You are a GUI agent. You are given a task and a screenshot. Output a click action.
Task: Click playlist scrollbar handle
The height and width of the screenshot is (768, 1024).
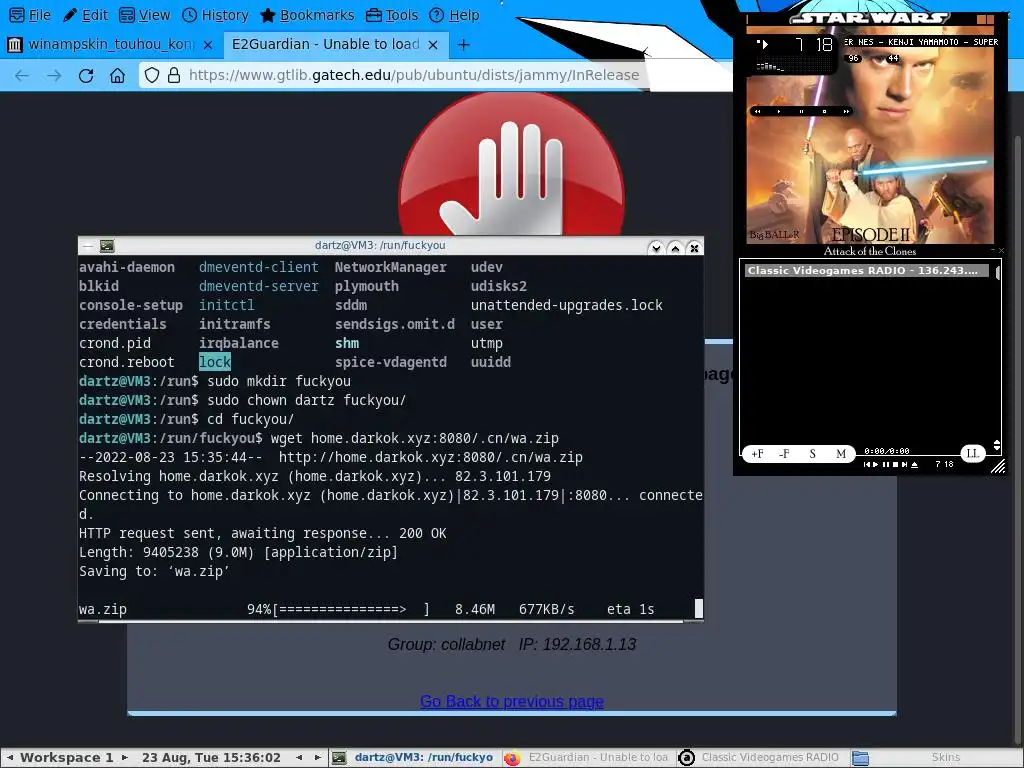pyautogui.click(x=997, y=272)
